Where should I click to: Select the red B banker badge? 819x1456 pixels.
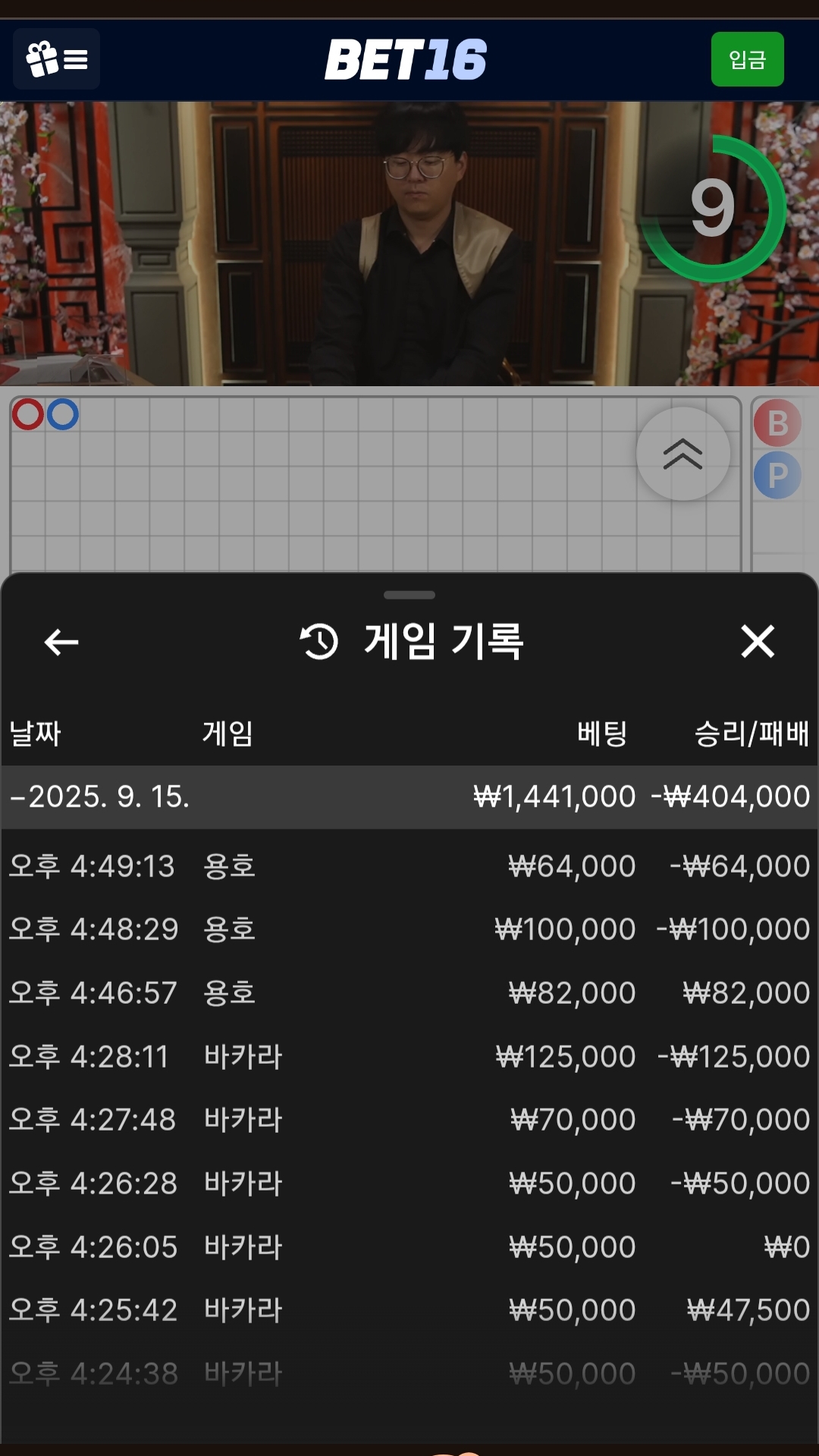(x=777, y=423)
